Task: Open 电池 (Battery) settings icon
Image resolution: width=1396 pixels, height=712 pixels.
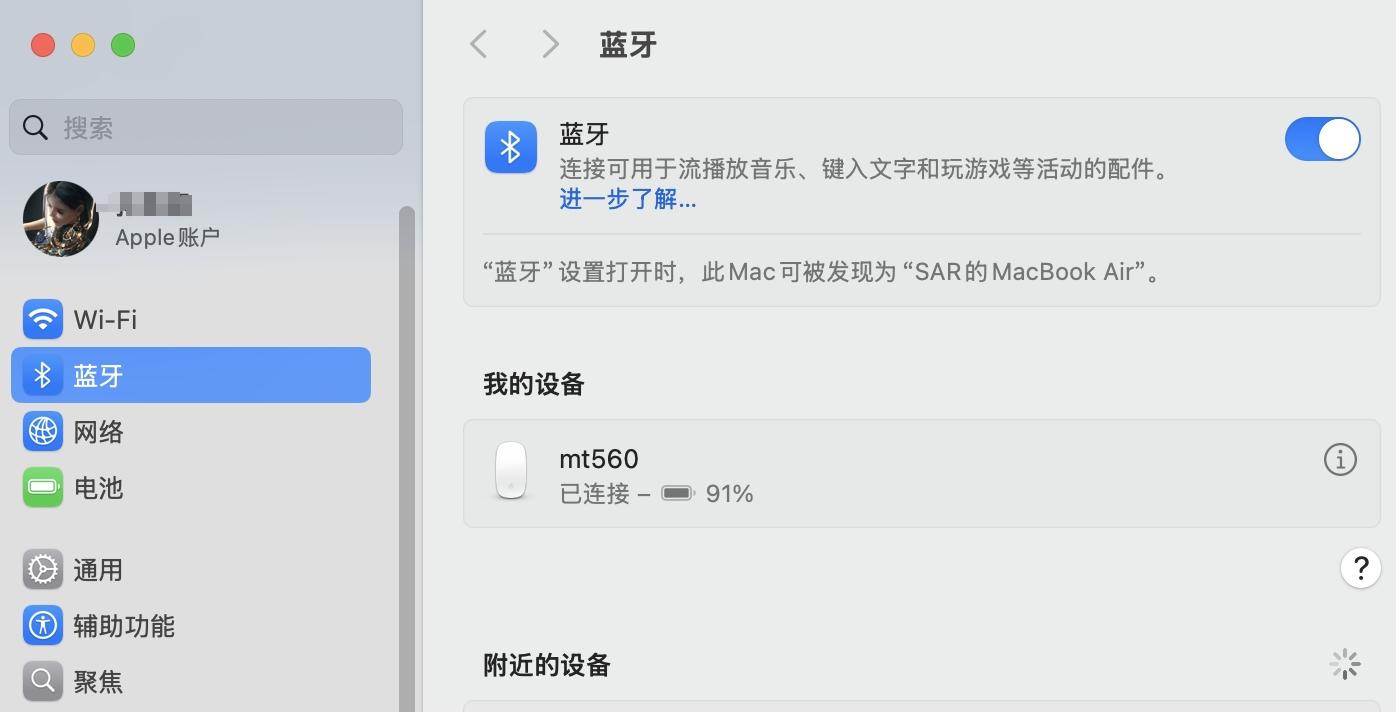Action: 42,488
